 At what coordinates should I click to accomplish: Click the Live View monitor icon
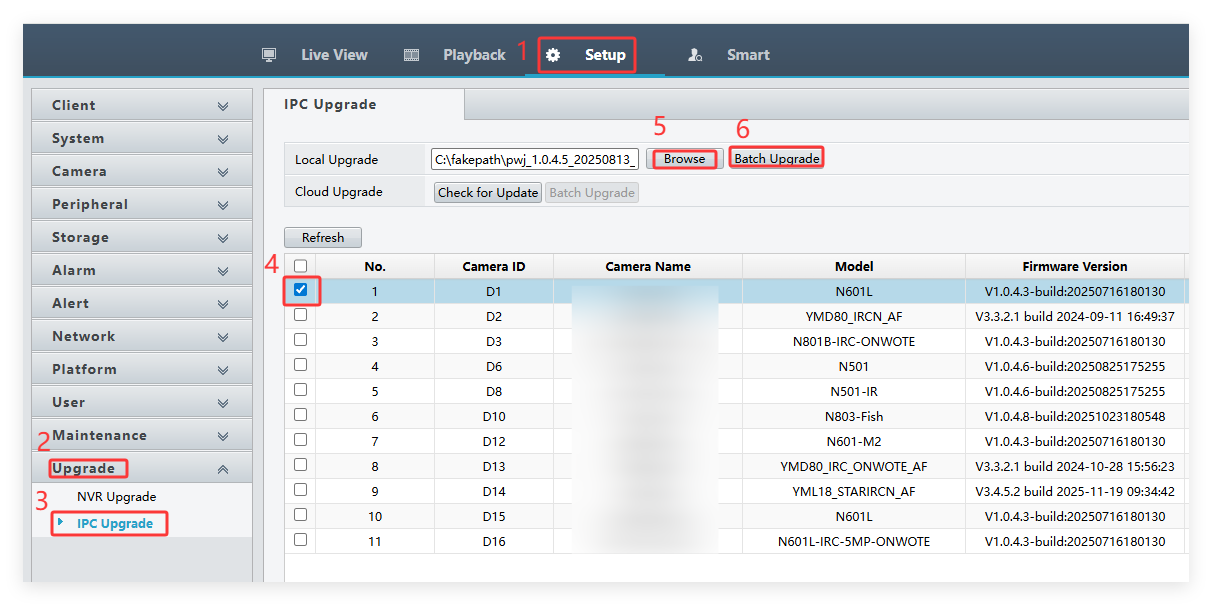(269, 55)
